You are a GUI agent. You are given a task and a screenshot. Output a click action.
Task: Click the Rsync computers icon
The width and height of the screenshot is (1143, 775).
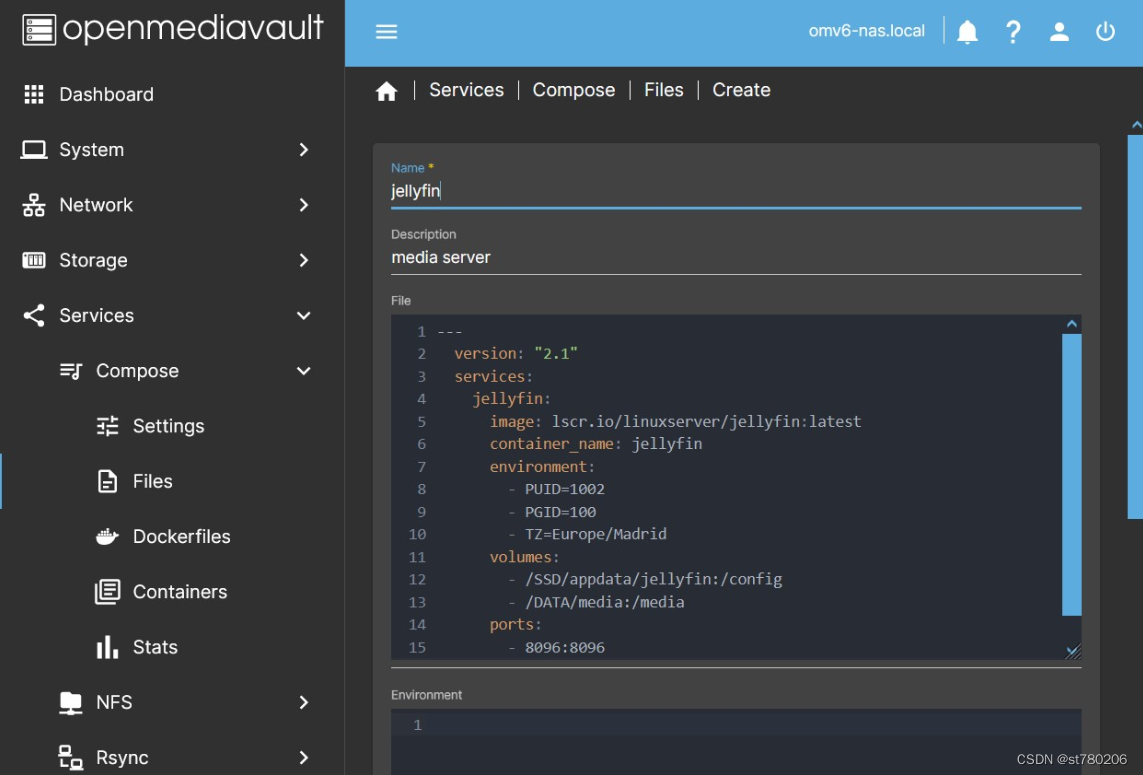71,758
